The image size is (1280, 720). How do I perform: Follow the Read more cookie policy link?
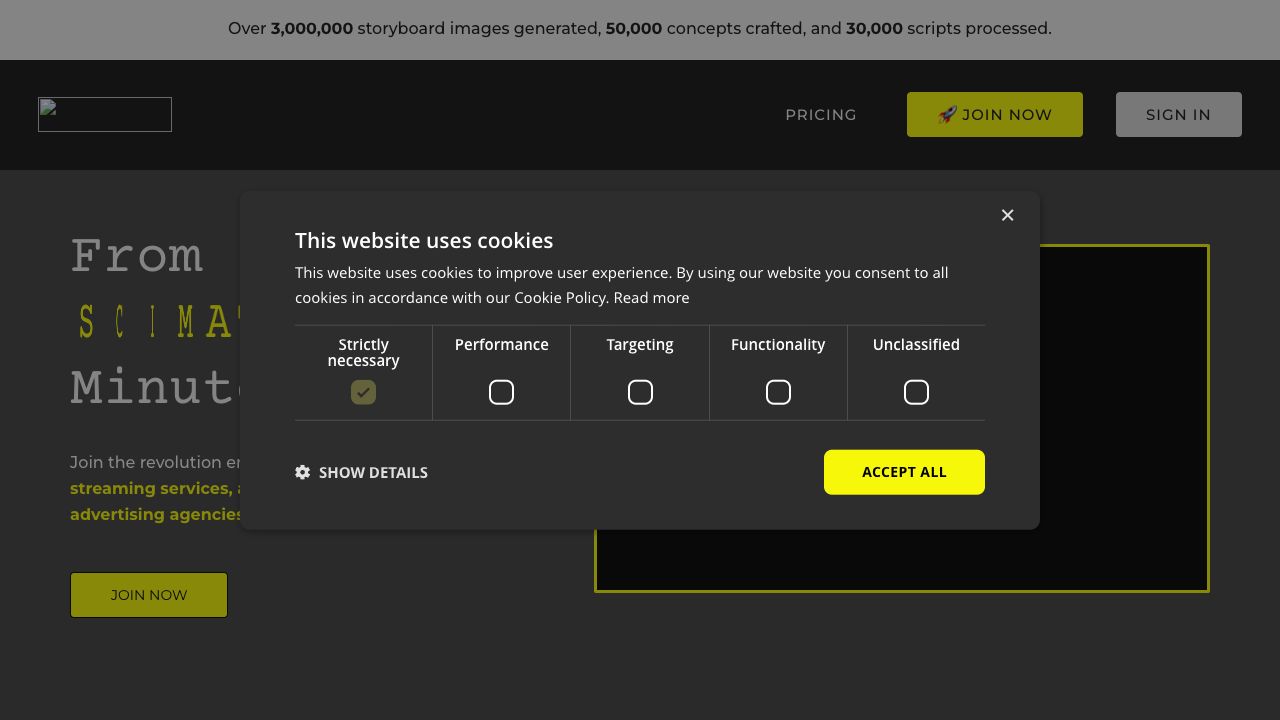tap(651, 298)
